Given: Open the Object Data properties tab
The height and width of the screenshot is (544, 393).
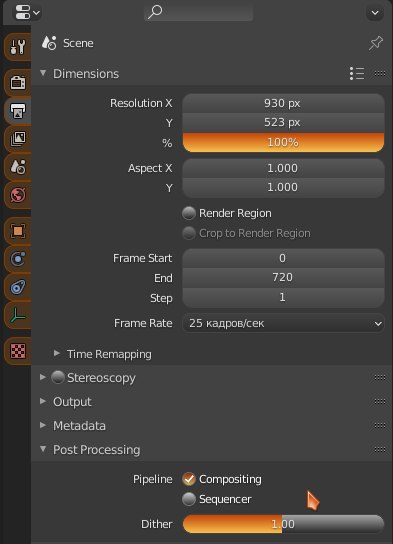Looking at the screenshot, I should tap(18, 315).
